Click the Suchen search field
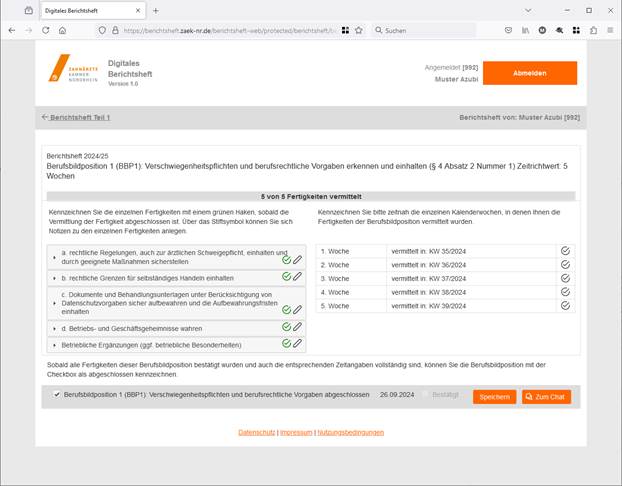 [424, 30]
